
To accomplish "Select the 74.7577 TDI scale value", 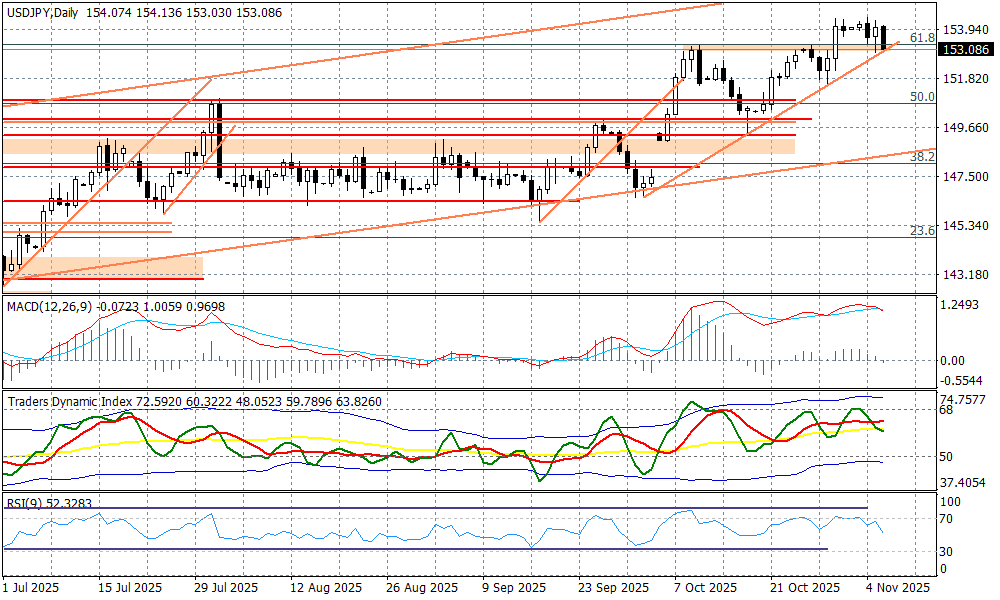I will point(964,397).
